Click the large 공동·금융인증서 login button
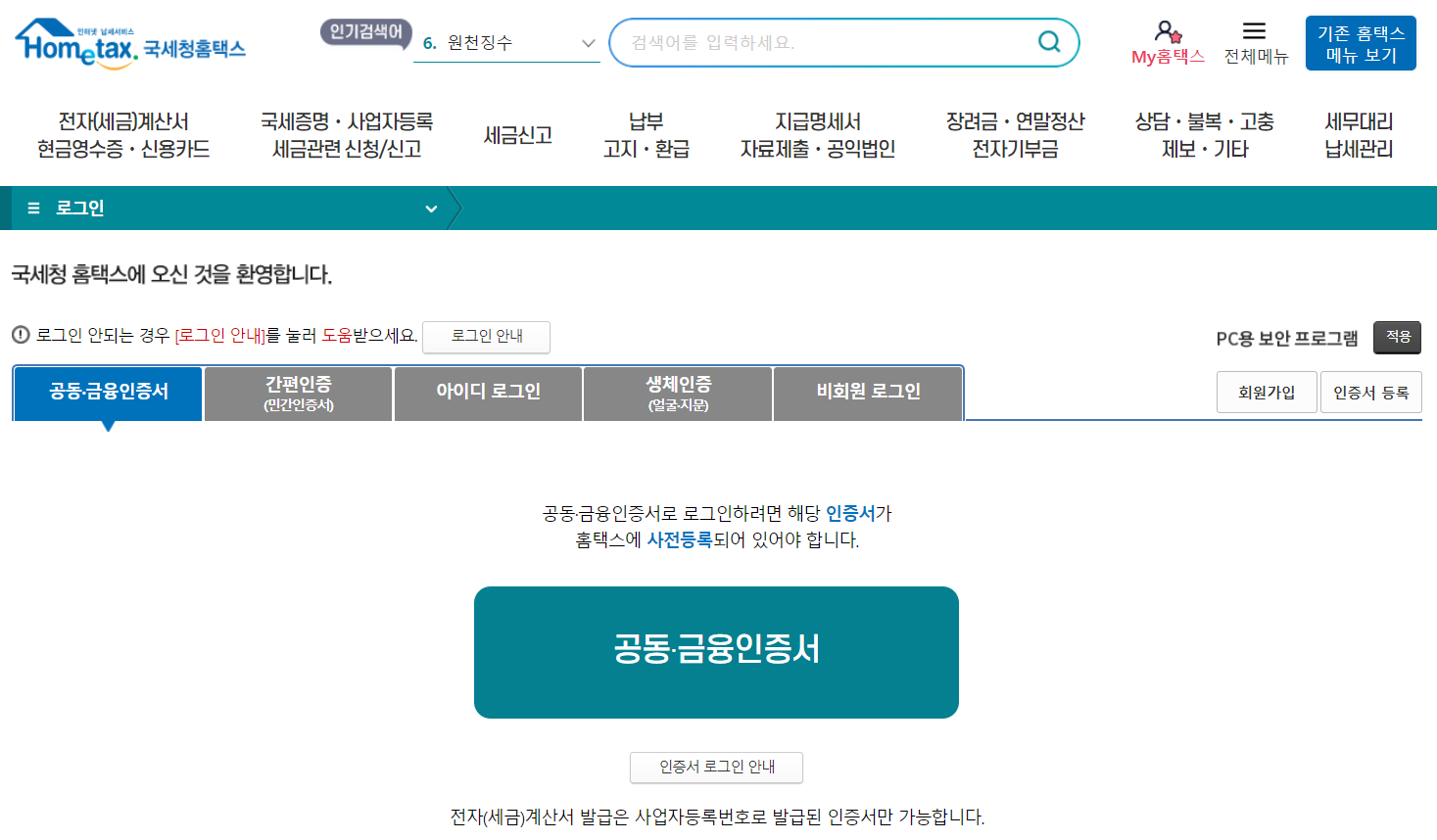This screenshot has height=840, width=1437. (x=716, y=652)
